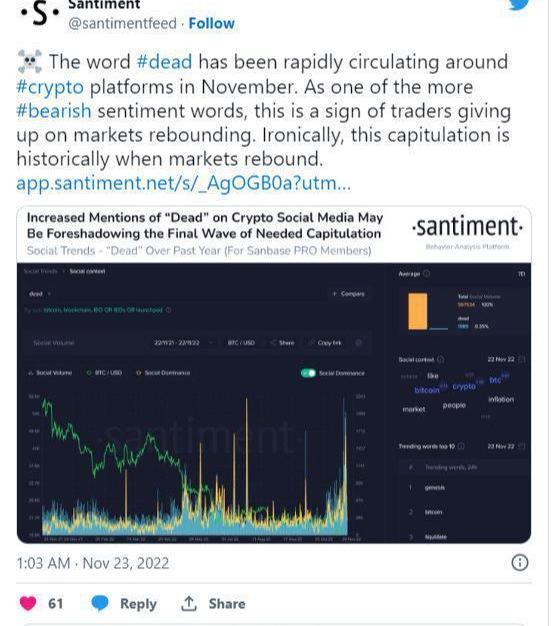Click the Twitter bird icon
The height and width of the screenshot is (626, 560).
[518, 4]
